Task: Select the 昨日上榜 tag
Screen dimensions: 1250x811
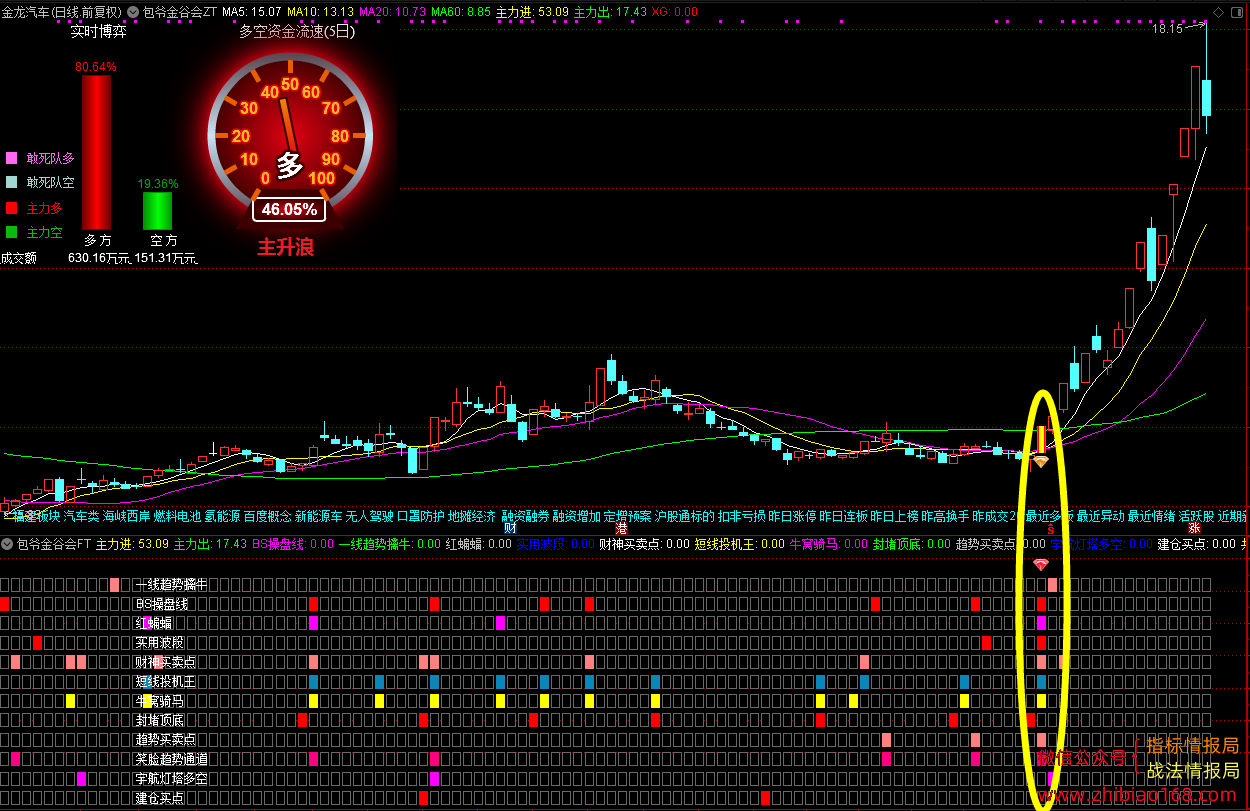Action: point(895,517)
